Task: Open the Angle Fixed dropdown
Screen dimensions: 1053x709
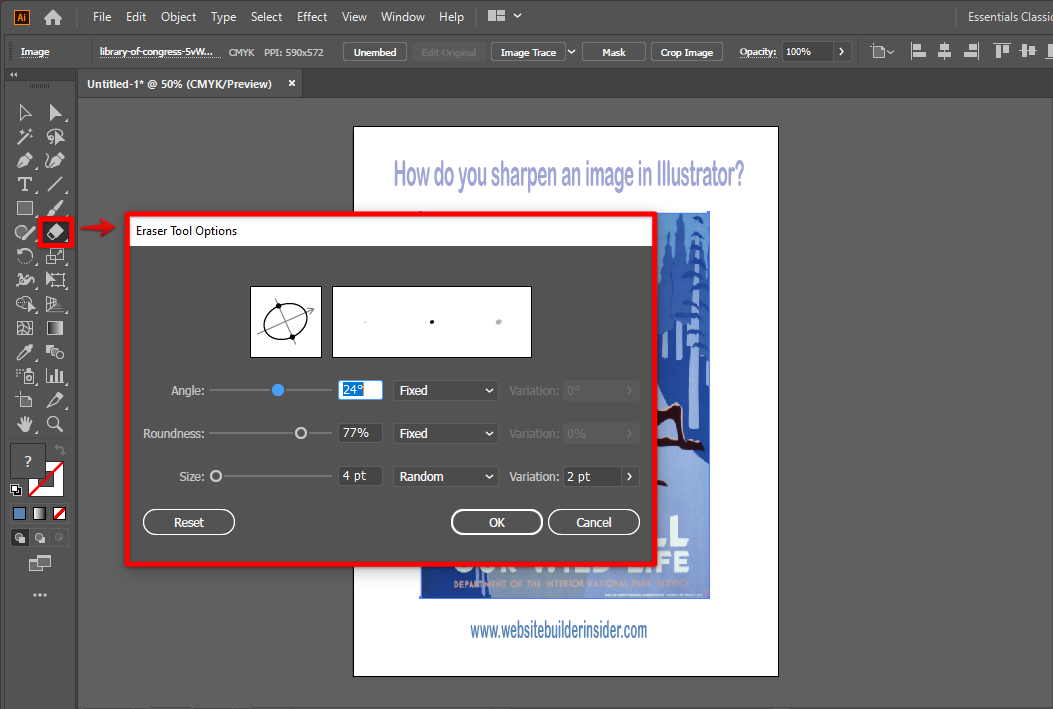Action: pyautogui.click(x=446, y=391)
